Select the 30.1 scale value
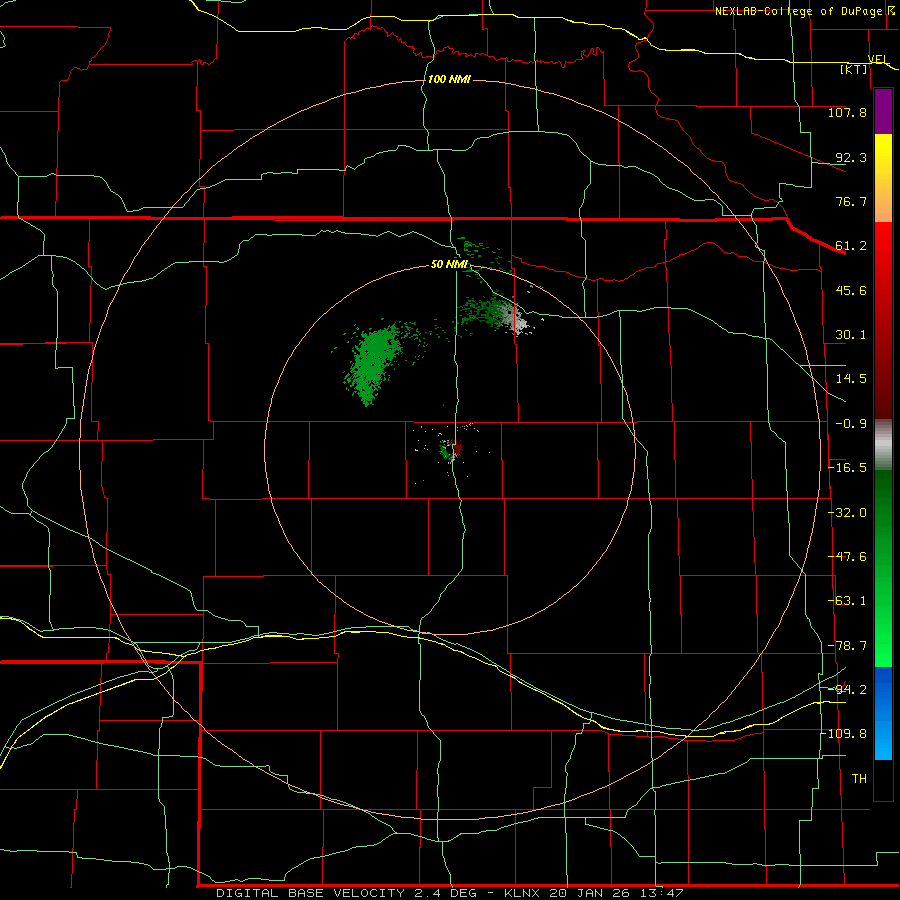Screen dimensions: 900x900 pyautogui.click(x=851, y=335)
